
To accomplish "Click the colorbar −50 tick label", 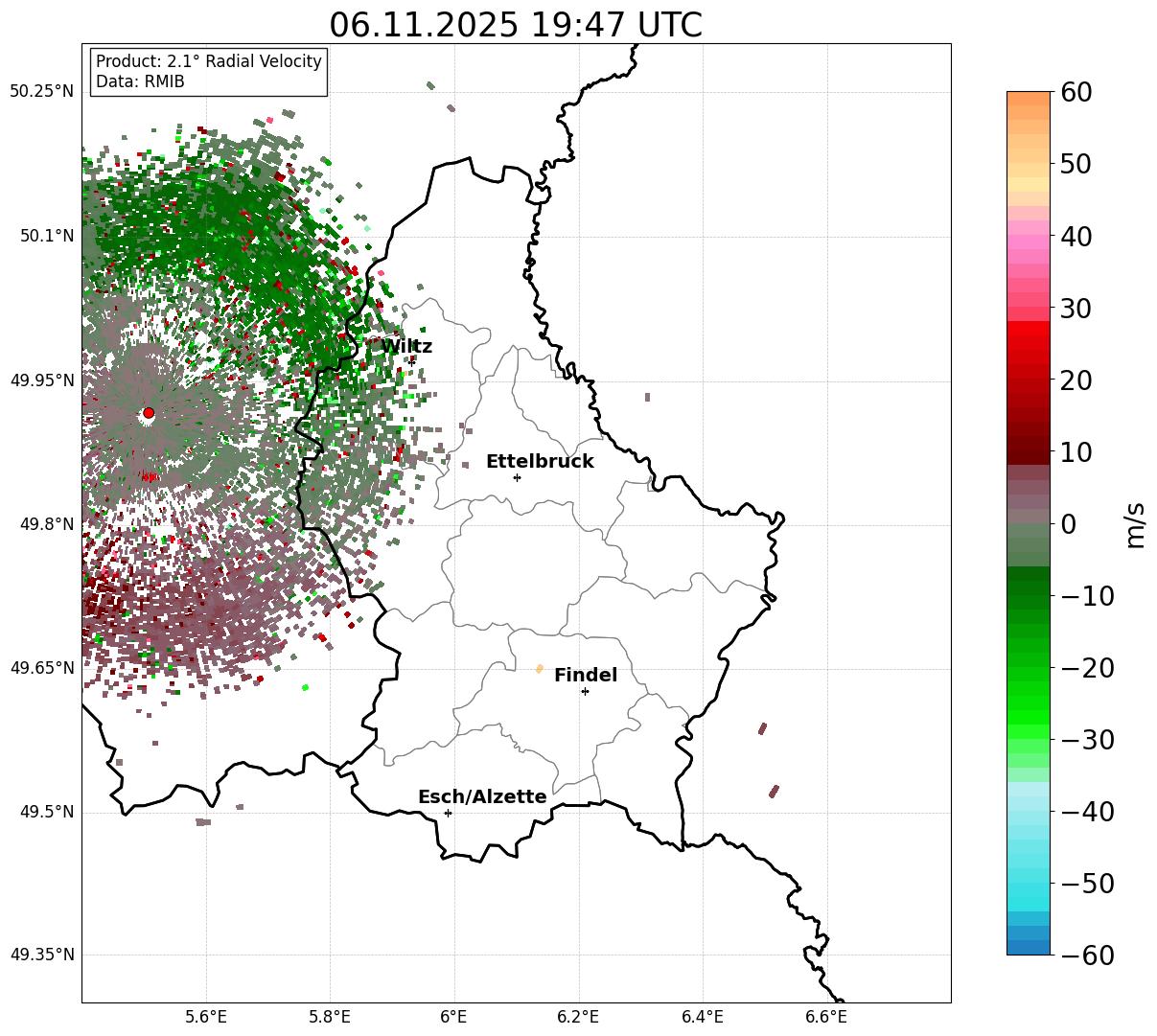I will (x=1087, y=884).
